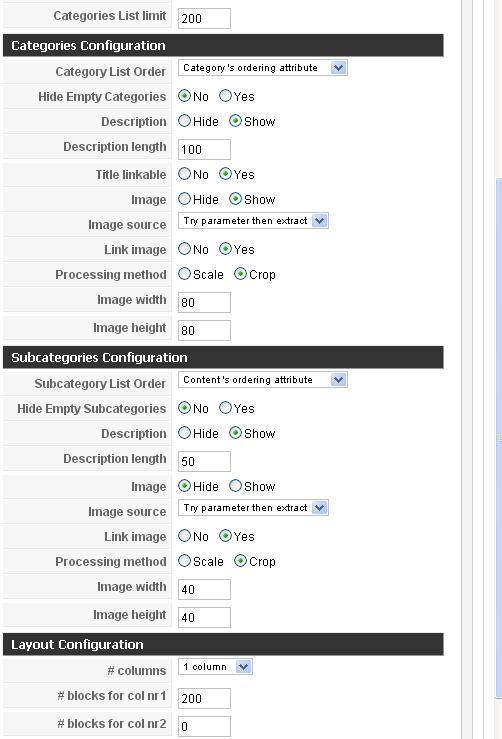Screen dimensions: 502x739
Task: Click the Subcategories Image height field
Action: (x=204, y=617)
